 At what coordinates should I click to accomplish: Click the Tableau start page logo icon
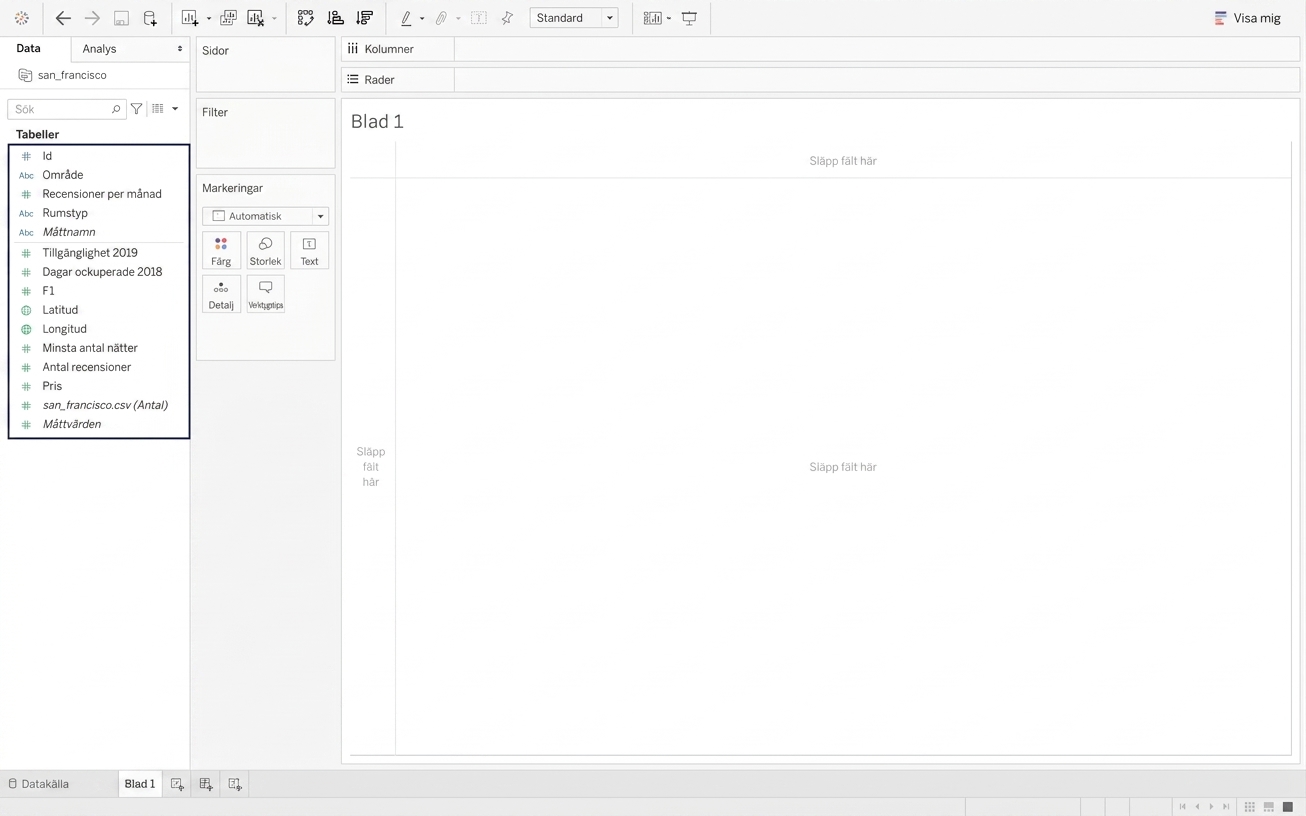(22, 18)
